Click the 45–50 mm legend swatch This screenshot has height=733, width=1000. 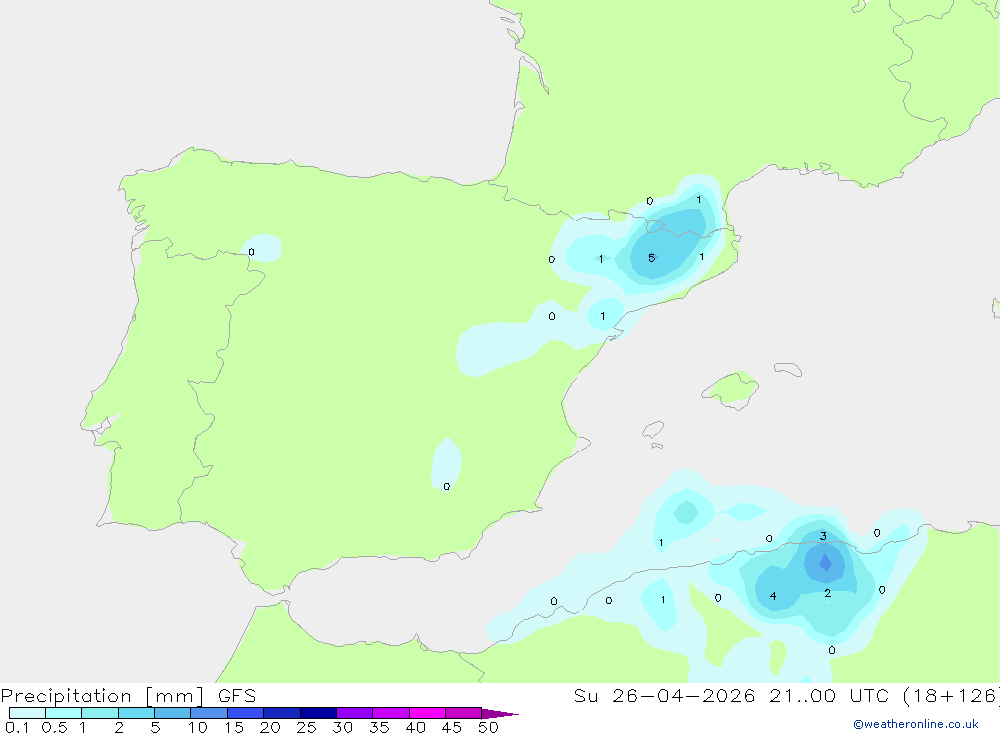point(464,713)
